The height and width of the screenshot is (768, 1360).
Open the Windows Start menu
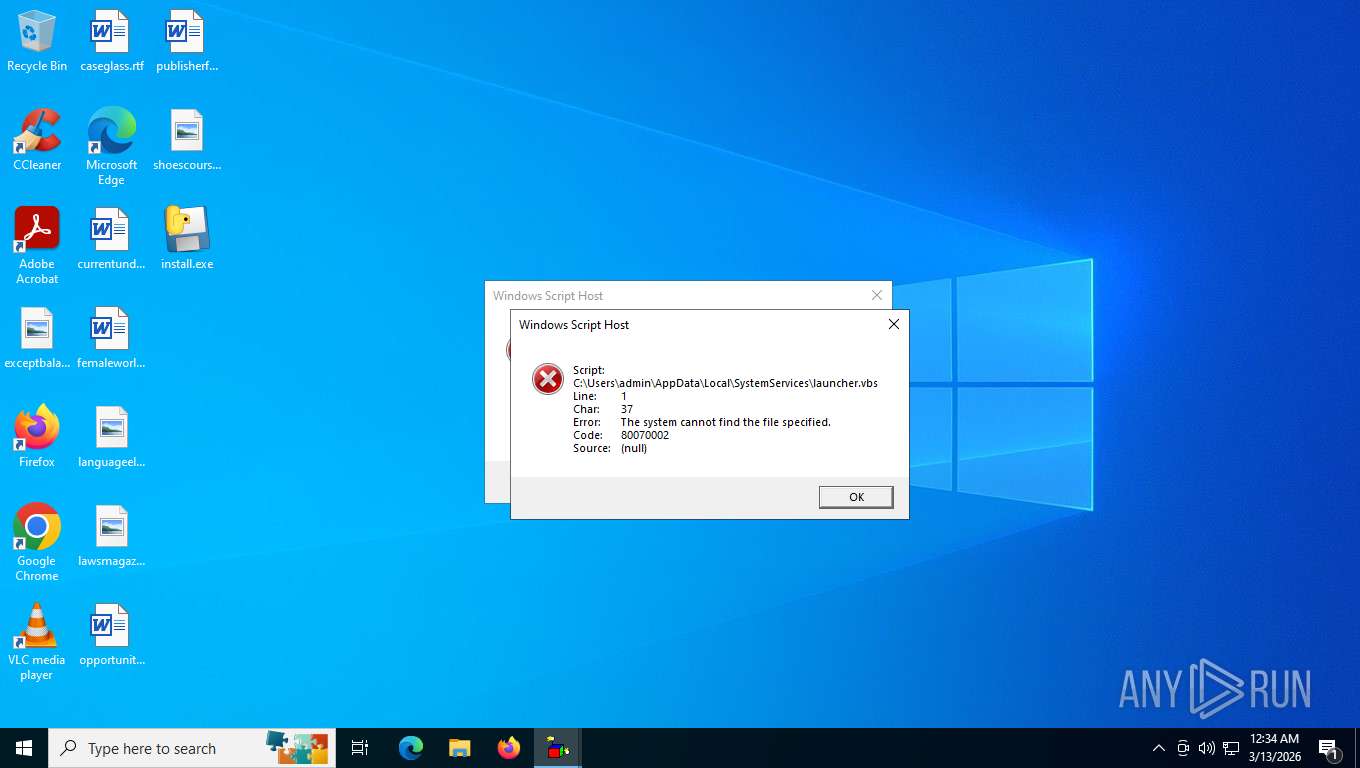24,748
